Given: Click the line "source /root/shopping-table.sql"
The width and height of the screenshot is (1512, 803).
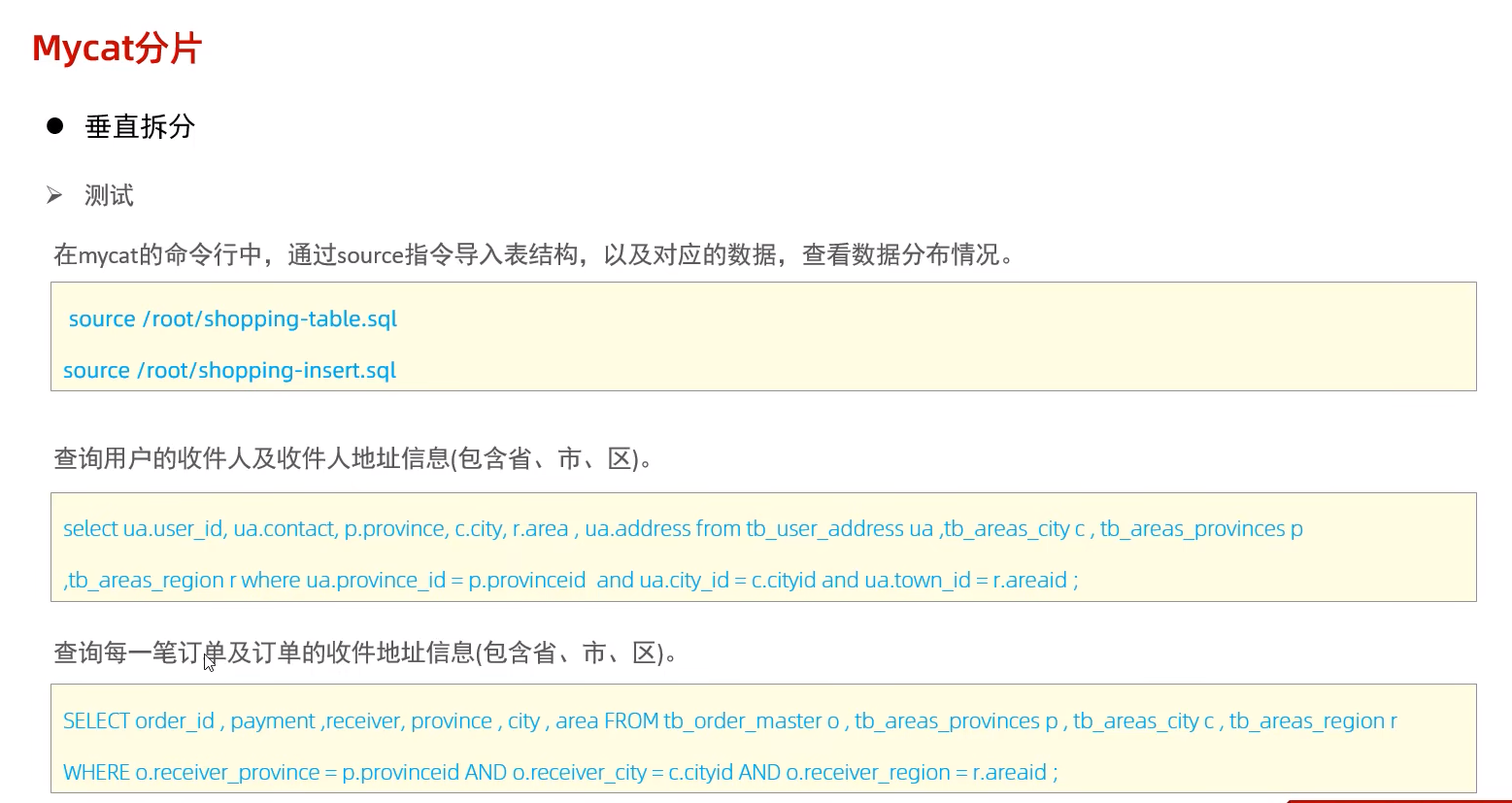Looking at the screenshot, I should (x=233, y=318).
